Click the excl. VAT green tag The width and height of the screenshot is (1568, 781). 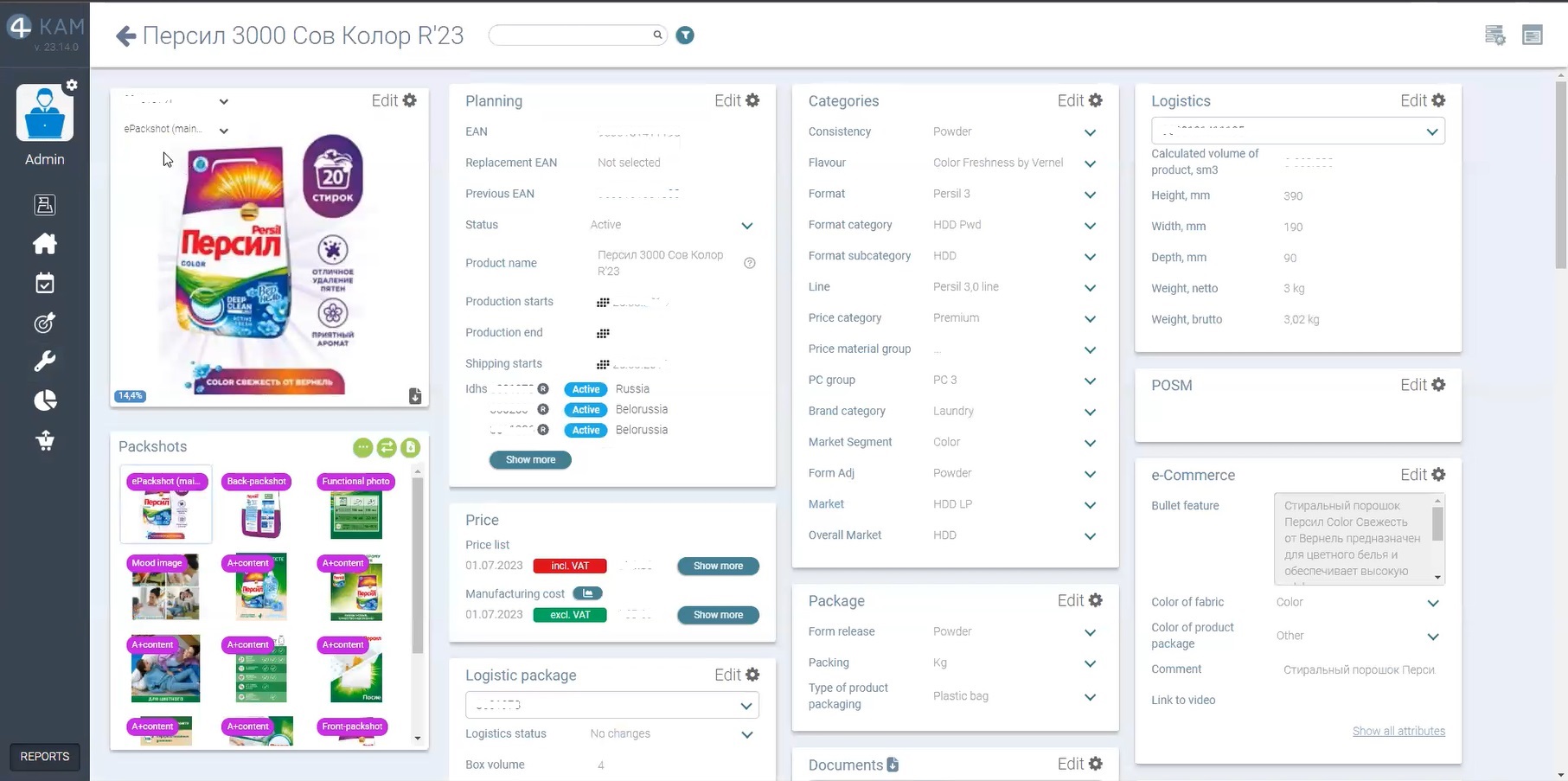570,615
